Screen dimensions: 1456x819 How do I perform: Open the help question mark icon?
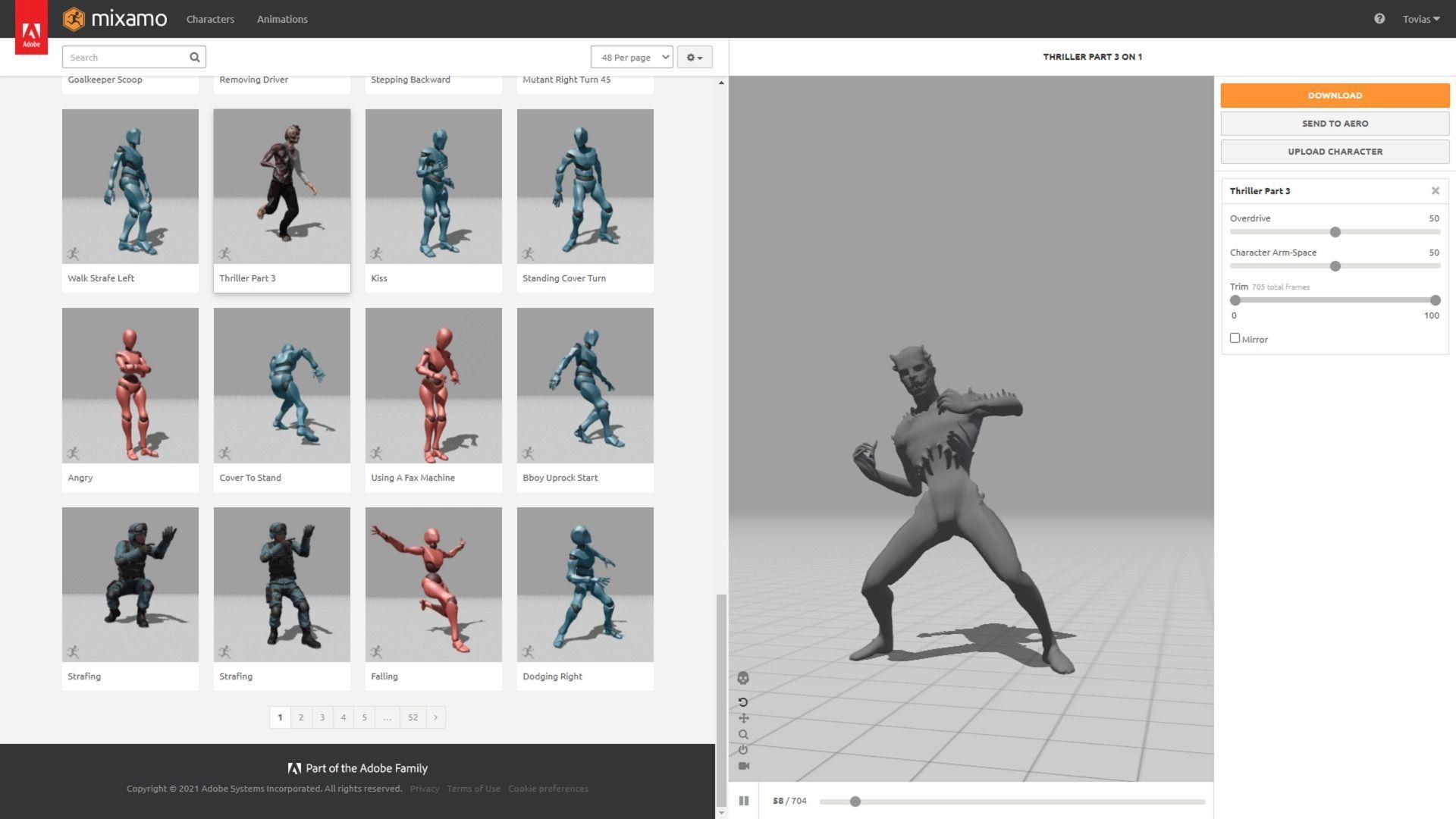click(x=1379, y=19)
